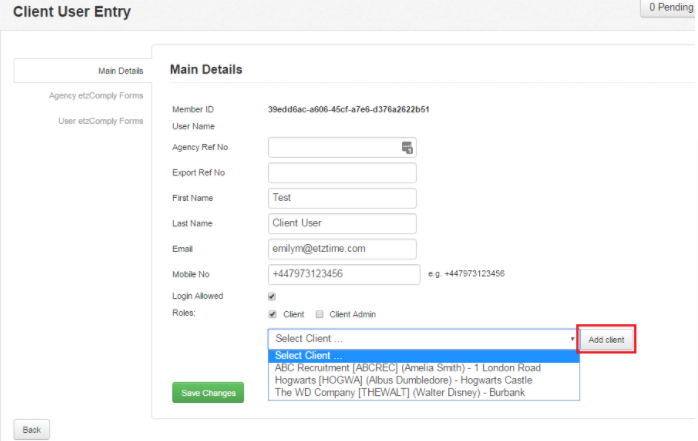Edit the Email address field
The image size is (698, 441).
tap(342, 249)
